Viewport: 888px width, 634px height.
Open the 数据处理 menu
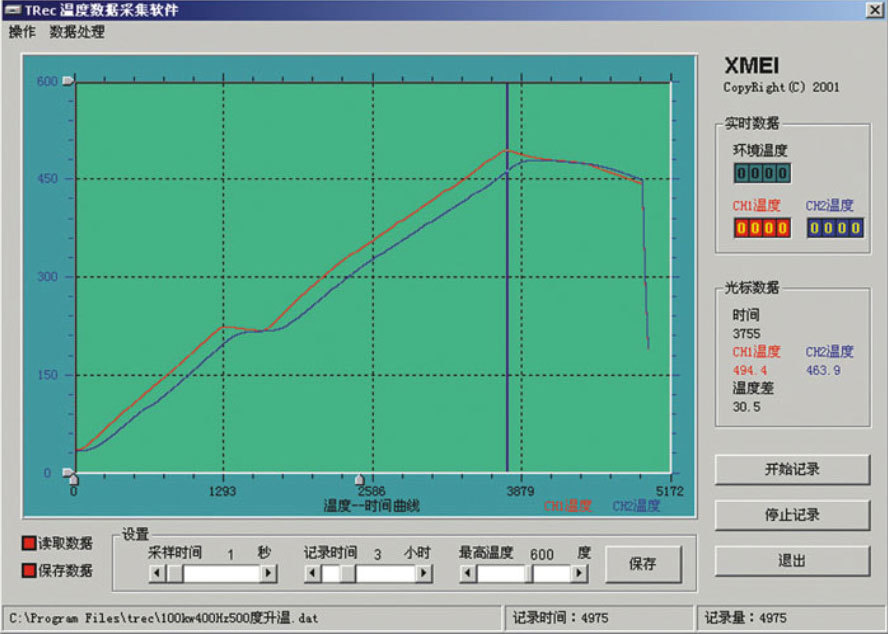[76, 32]
